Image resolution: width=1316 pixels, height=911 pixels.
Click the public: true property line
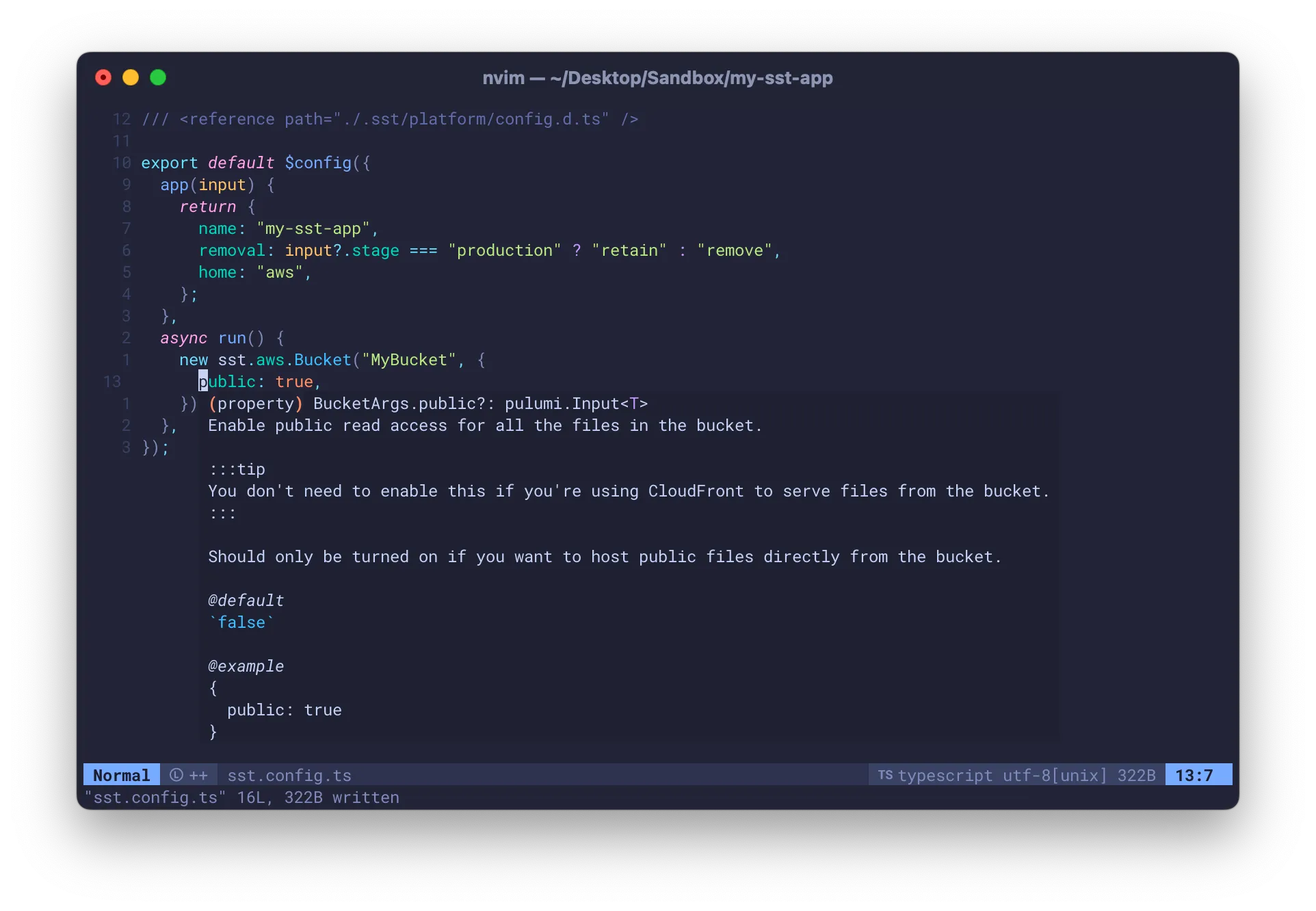pyautogui.click(x=260, y=382)
